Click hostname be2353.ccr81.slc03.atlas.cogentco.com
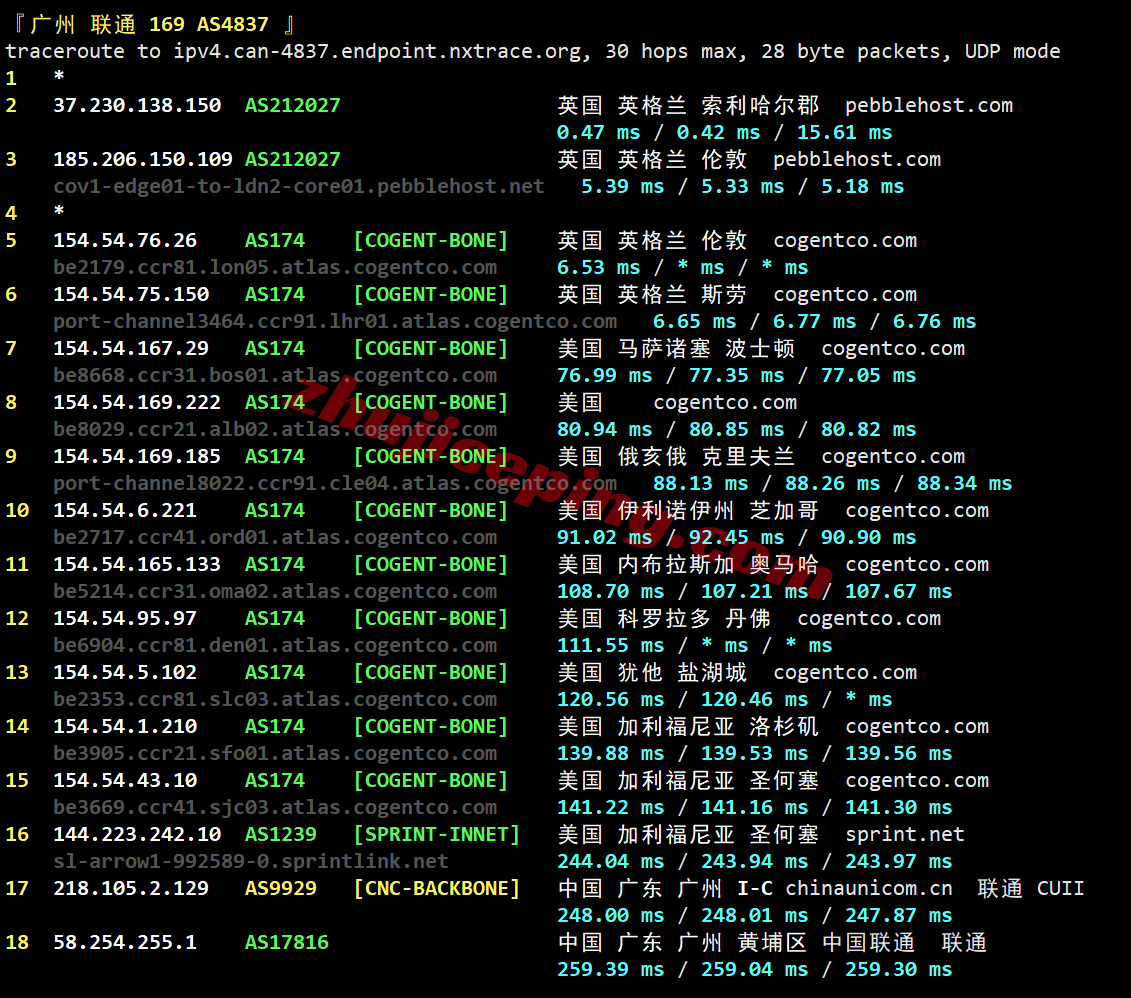The height and width of the screenshot is (998, 1131). (x=275, y=700)
